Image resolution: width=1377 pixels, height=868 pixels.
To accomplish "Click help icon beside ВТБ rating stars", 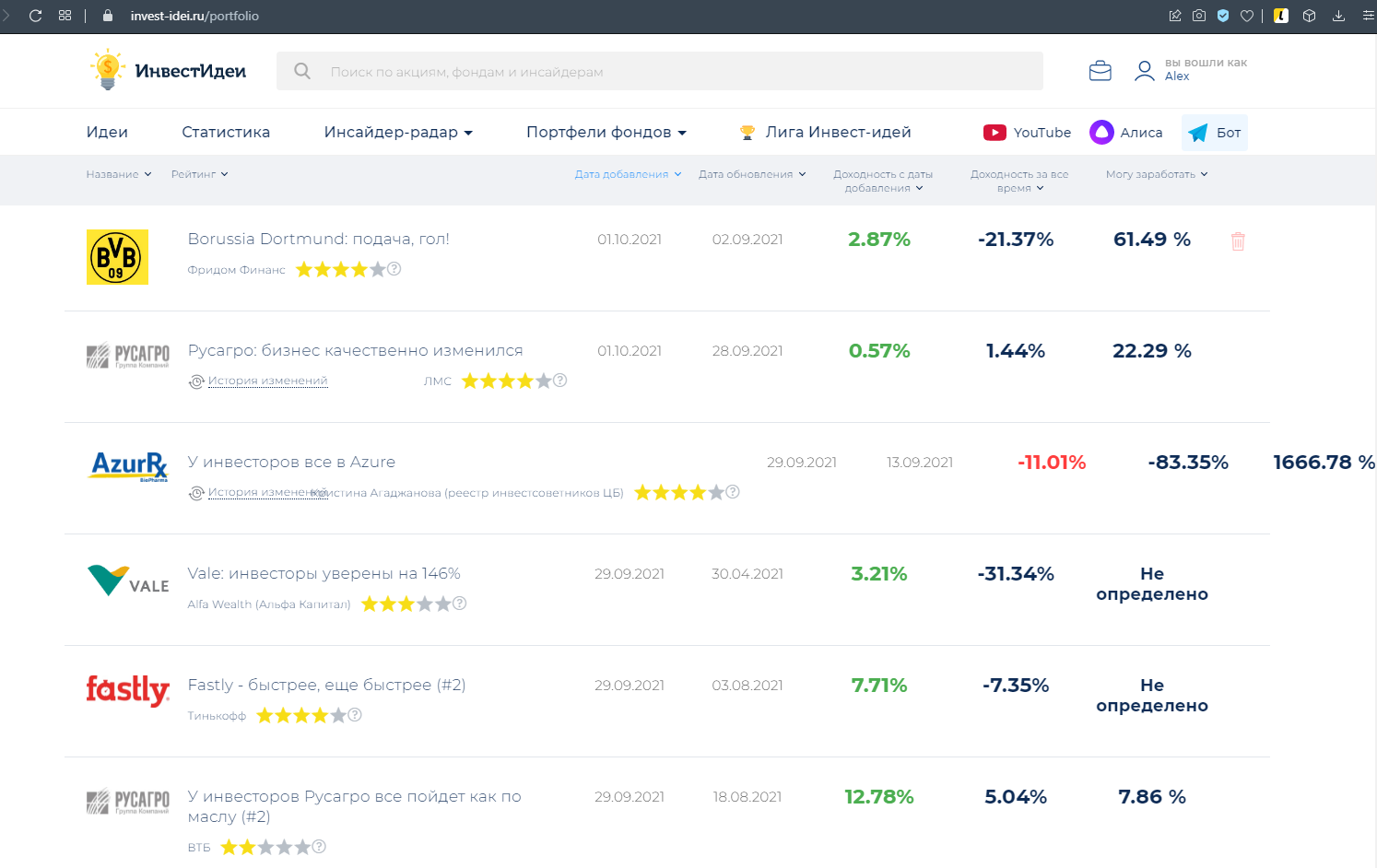I will (x=319, y=847).
